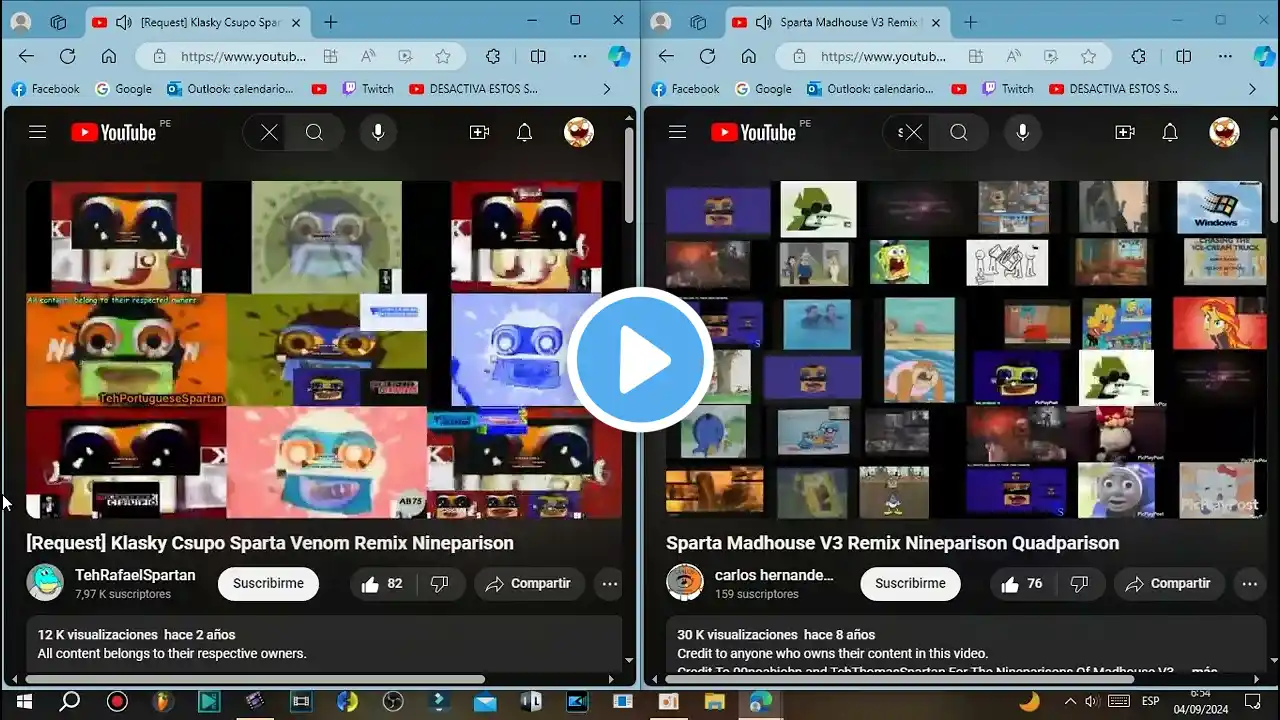
Task: Go to home page in left Edge window
Action: coord(109,57)
